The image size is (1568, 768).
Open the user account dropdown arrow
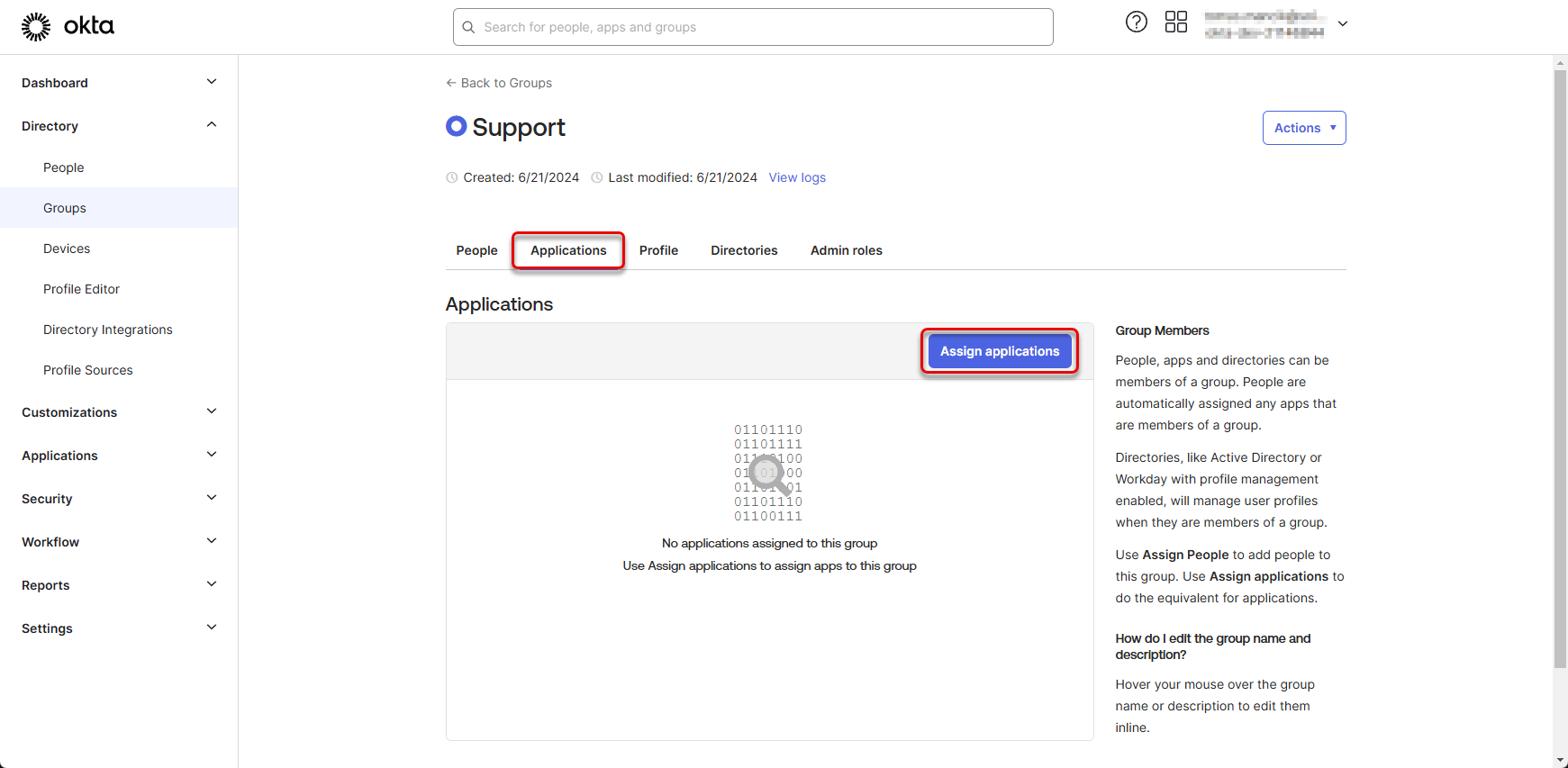pos(1342,24)
